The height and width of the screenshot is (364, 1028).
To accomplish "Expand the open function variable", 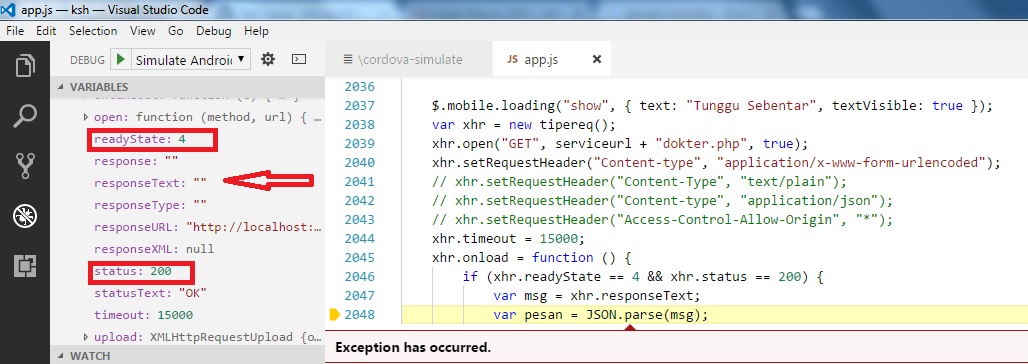I will coord(86,118).
